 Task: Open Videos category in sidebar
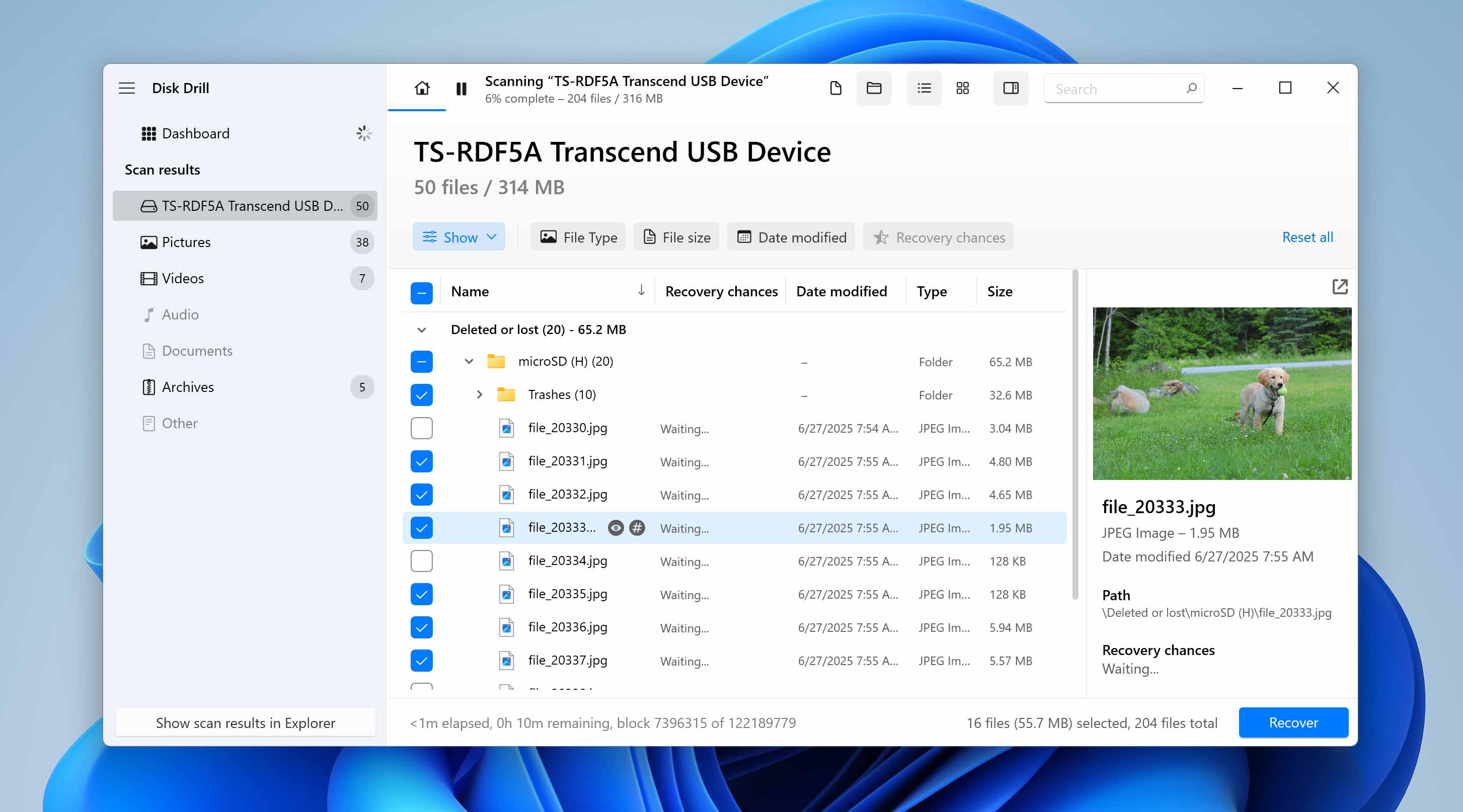245,278
